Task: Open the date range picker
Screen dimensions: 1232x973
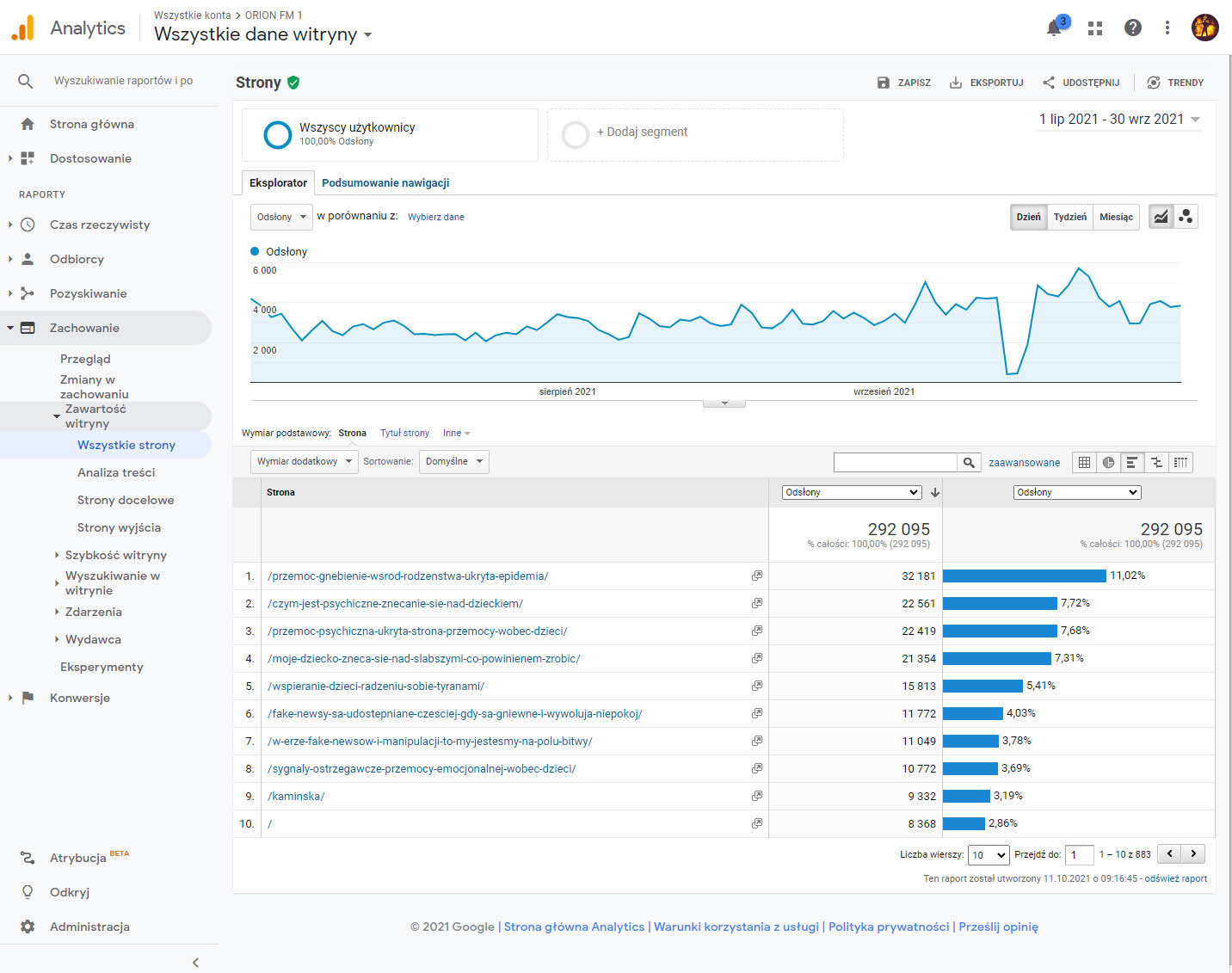Action: click(1118, 120)
